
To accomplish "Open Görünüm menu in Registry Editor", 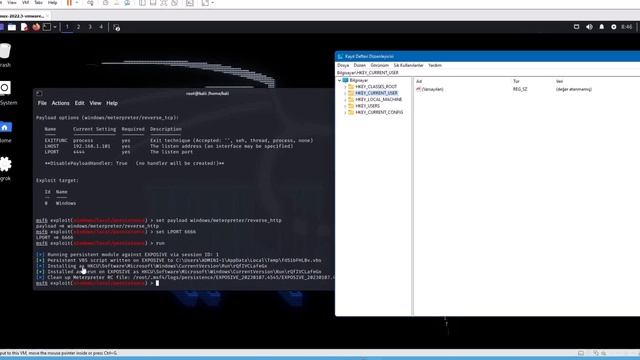I will coord(380,65).
